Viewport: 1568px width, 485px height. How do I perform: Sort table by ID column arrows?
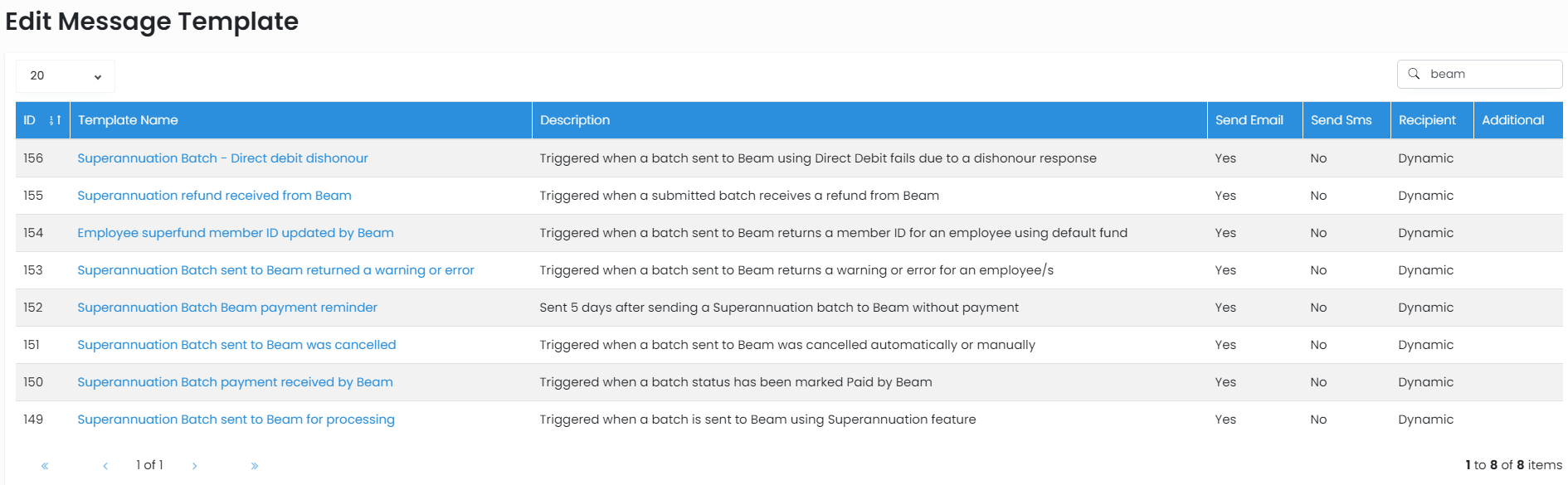coord(55,120)
